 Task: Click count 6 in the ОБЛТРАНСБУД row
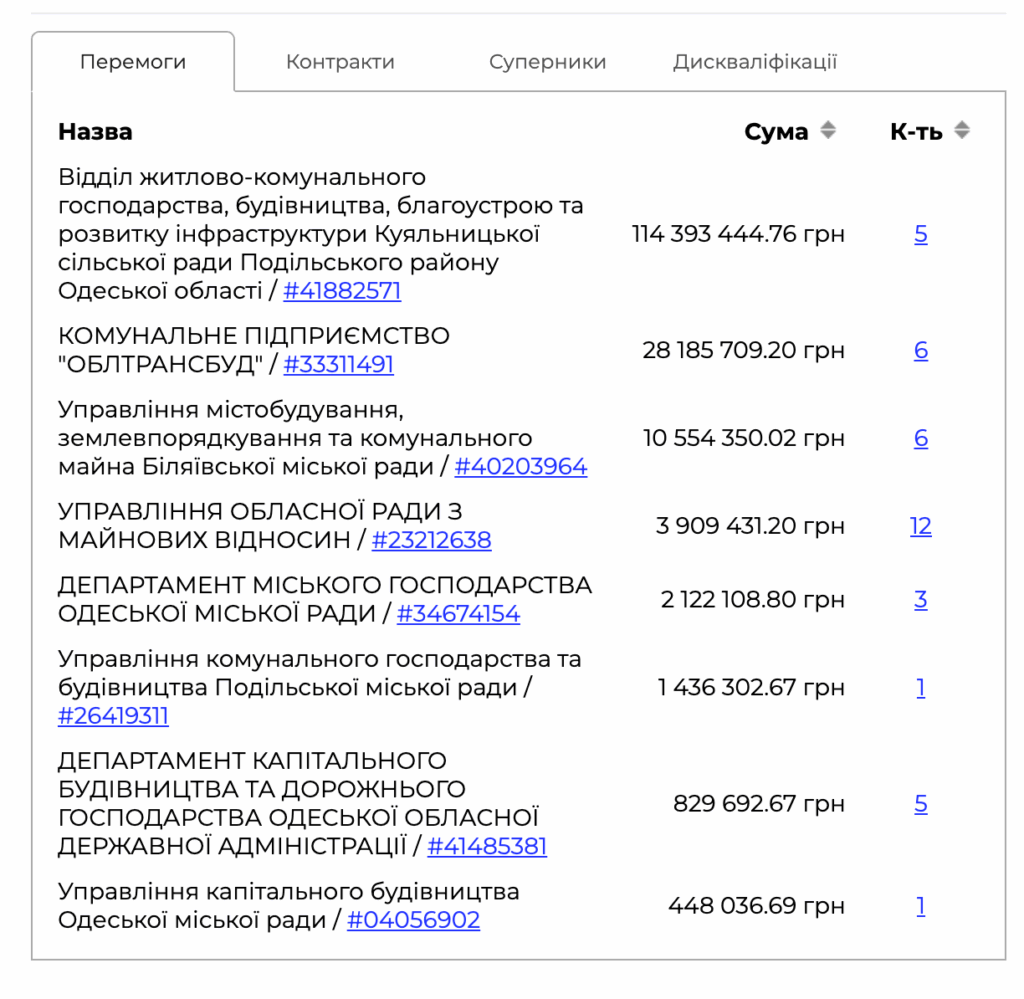pyautogui.click(x=921, y=350)
